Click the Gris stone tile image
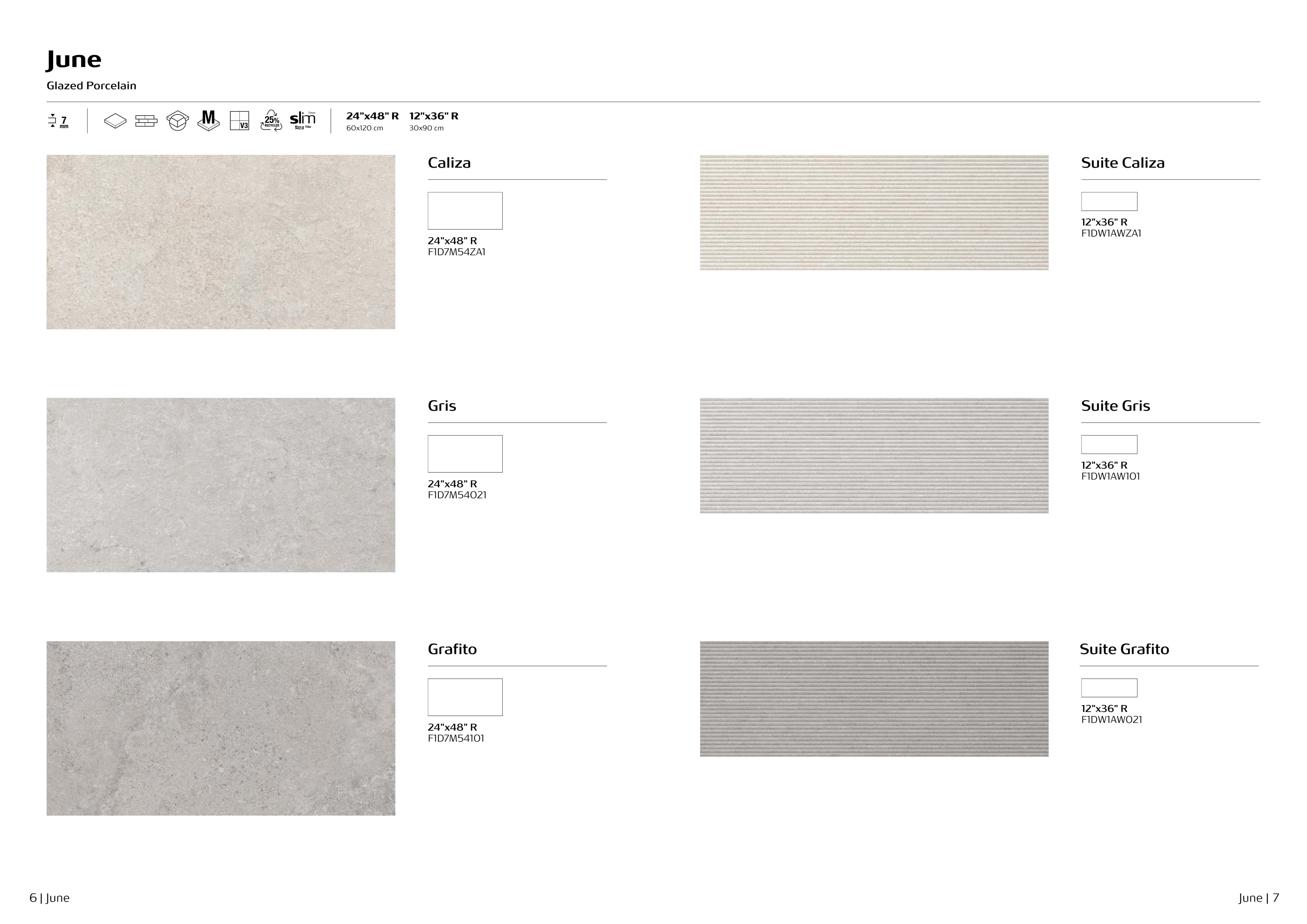The width and height of the screenshot is (1307, 924). pyautogui.click(x=221, y=485)
